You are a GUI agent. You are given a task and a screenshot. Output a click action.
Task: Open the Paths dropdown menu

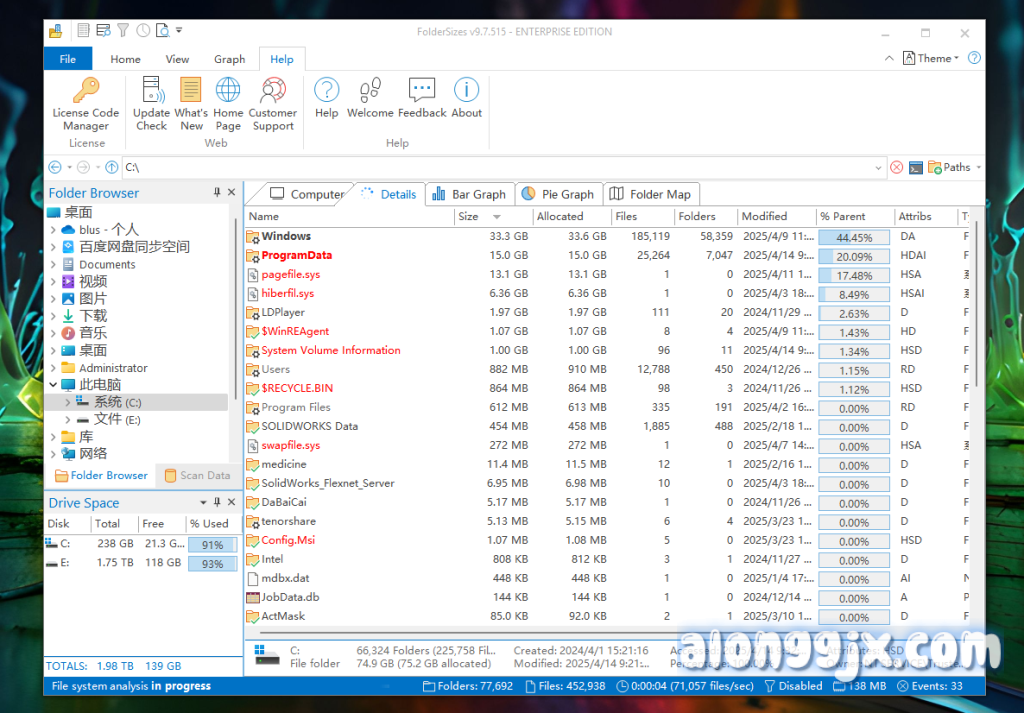tap(955, 167)
